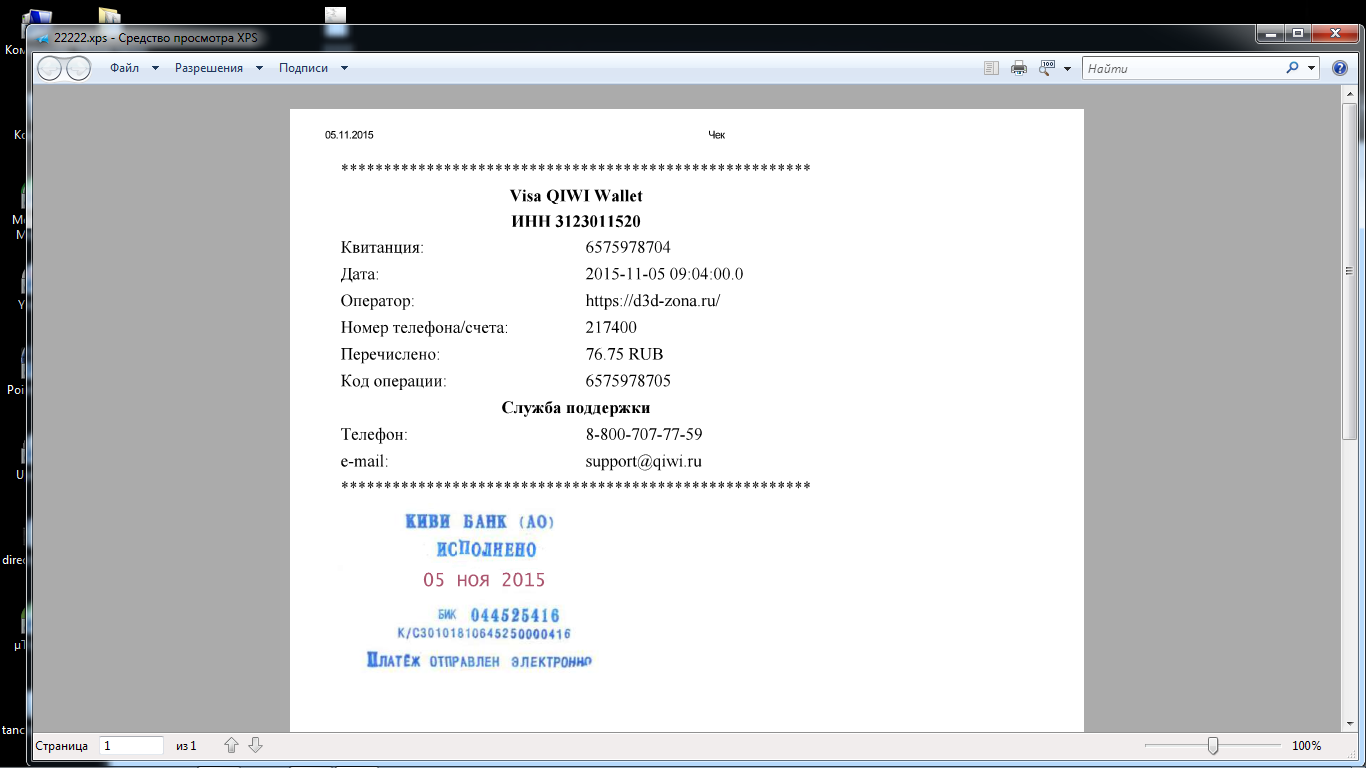The width and height of the screenshot is (1366, 768).
Task: Click the Visa QIWI Wallet heading
Action: point(576,196)
